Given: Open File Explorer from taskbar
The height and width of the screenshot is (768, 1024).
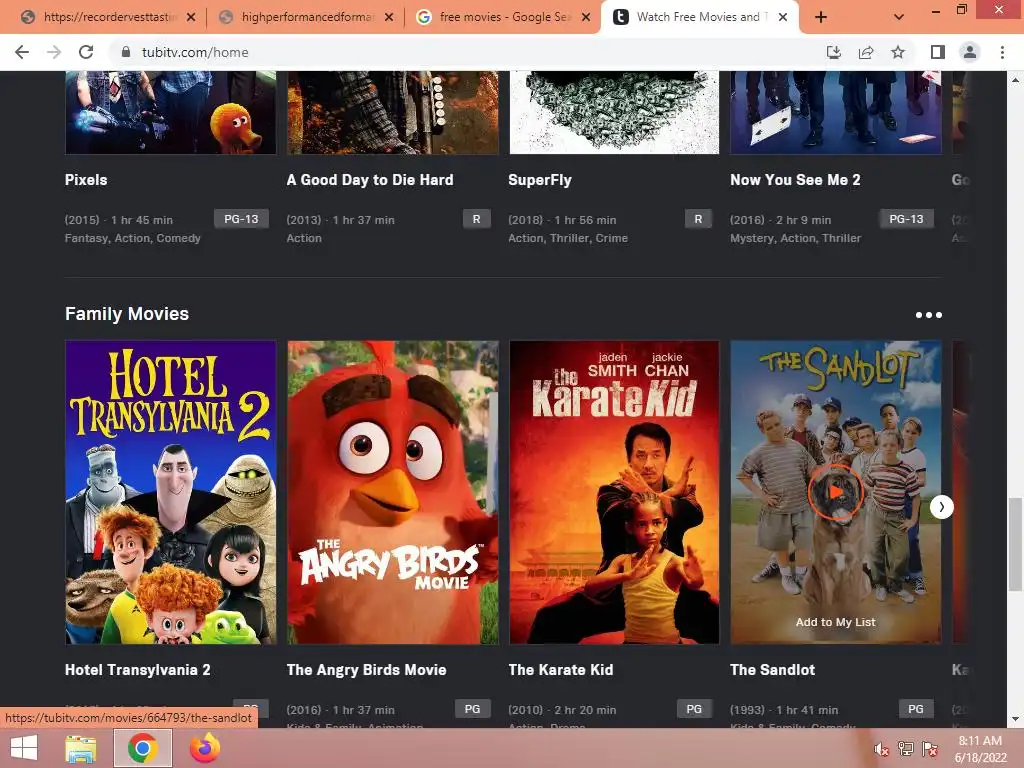Looking at the screenshot, I should [80, 748].
